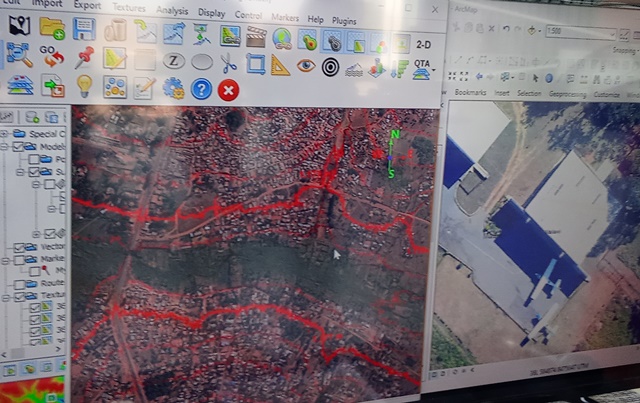Viewport: 640px width, 403px height.
Task: Collapse the Marker tree node
Action: (x=5, y=260)
